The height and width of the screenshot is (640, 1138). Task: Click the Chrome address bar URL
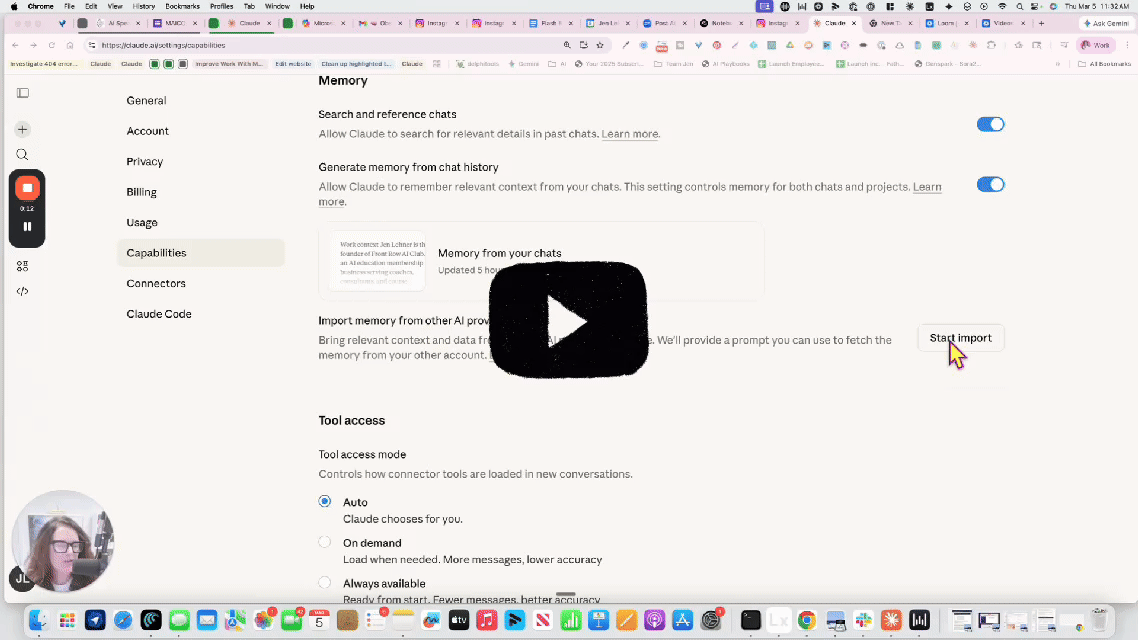[300, 45]
